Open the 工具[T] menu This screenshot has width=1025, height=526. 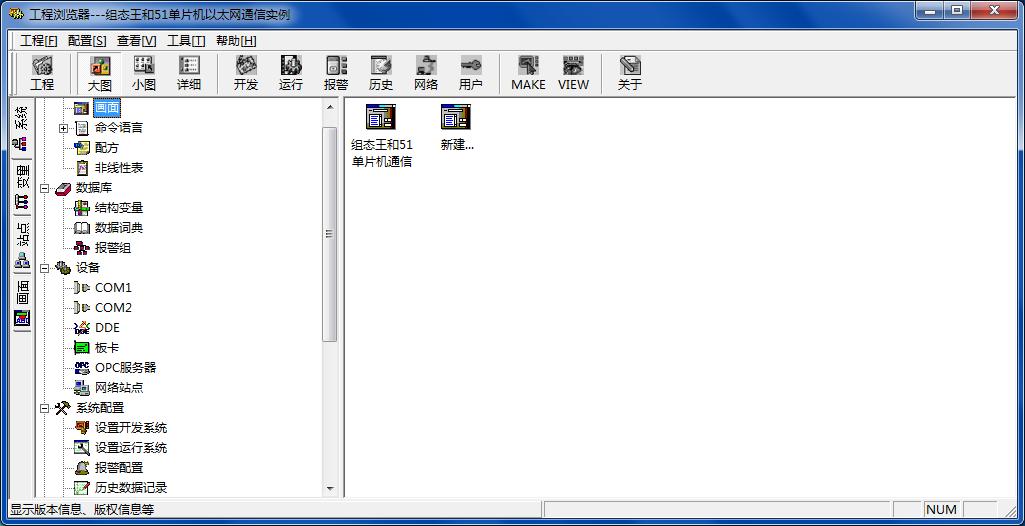click(x=186, y=41)
